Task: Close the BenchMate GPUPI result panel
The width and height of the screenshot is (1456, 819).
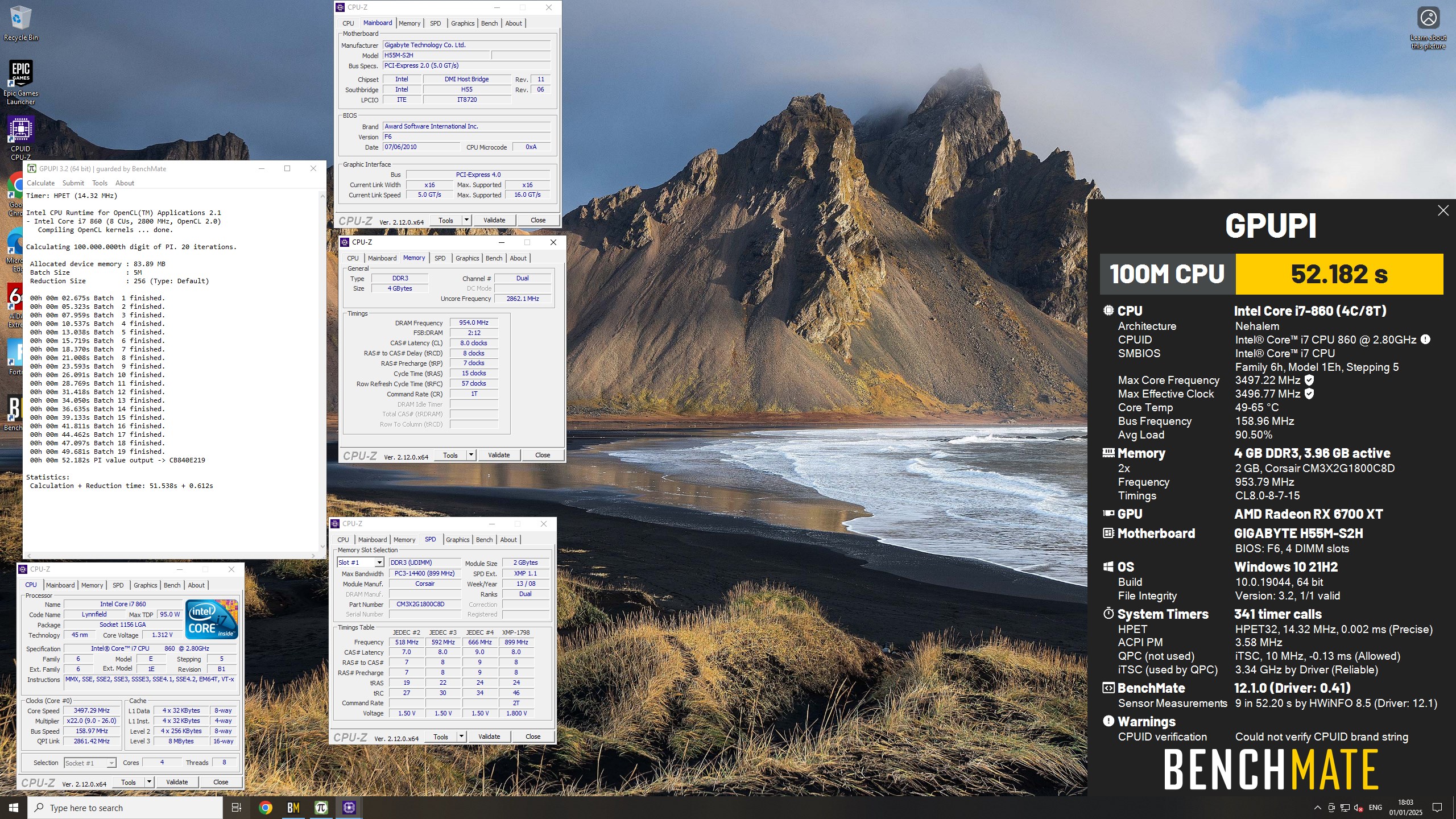Action: click(1443, 210)
